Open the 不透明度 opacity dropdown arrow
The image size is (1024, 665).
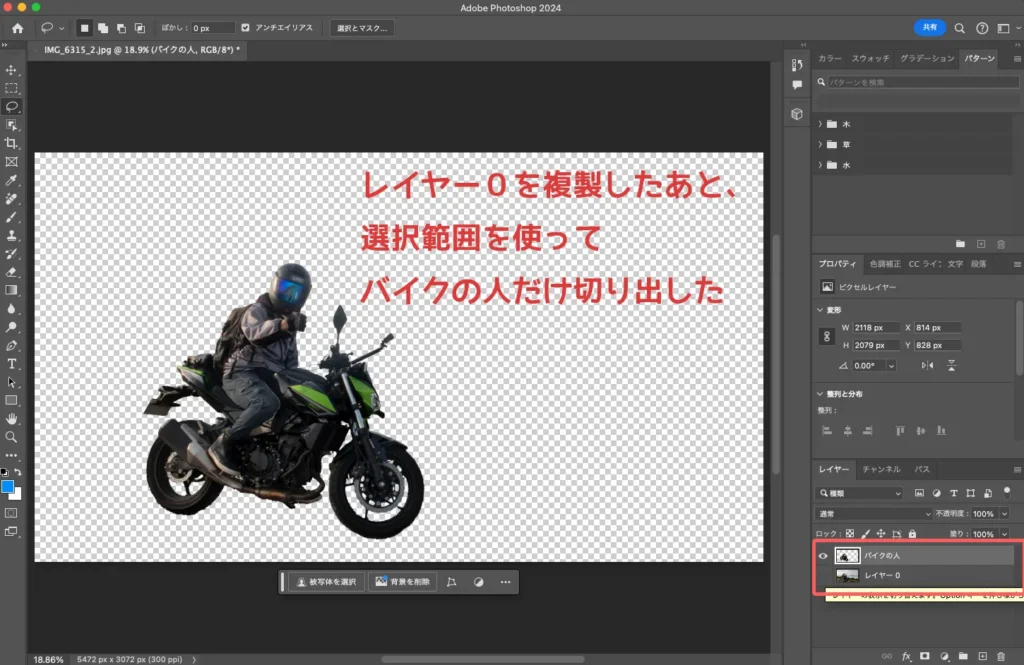[x=1003, y=513]
